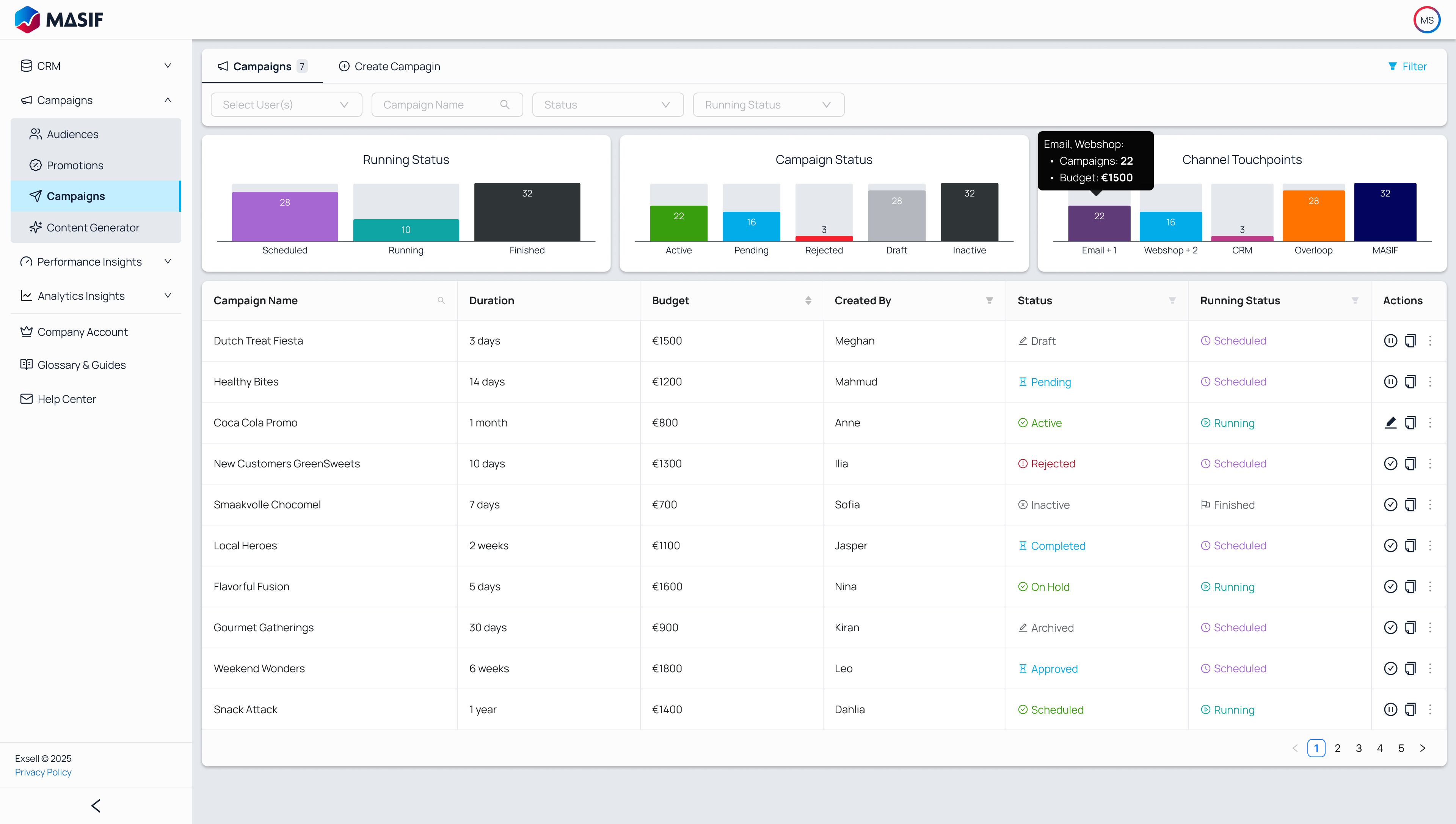Edit the Coca Cola Promo campaign

coord(1391,423)
